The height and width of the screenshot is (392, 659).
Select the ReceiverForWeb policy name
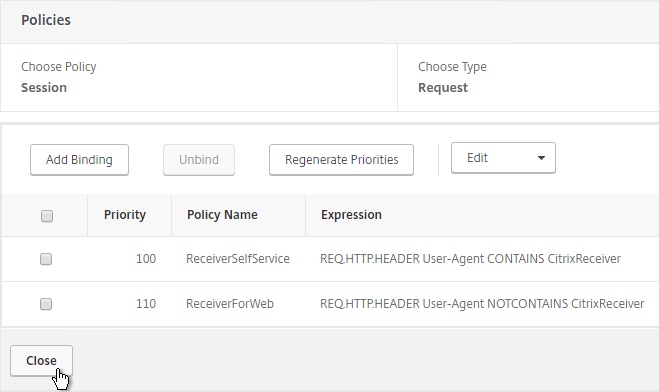(x=230, y=304)
